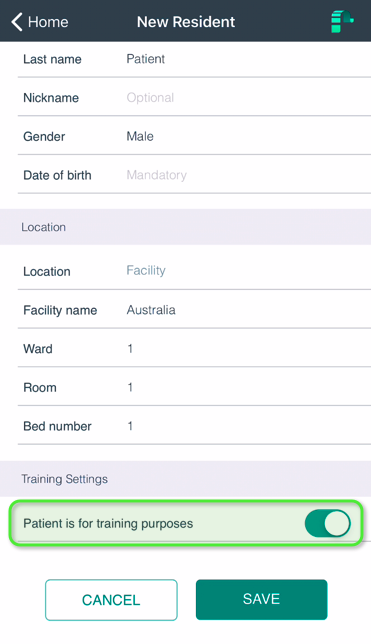Select the Location section header
371x644 pixels.
coord(185,227)
